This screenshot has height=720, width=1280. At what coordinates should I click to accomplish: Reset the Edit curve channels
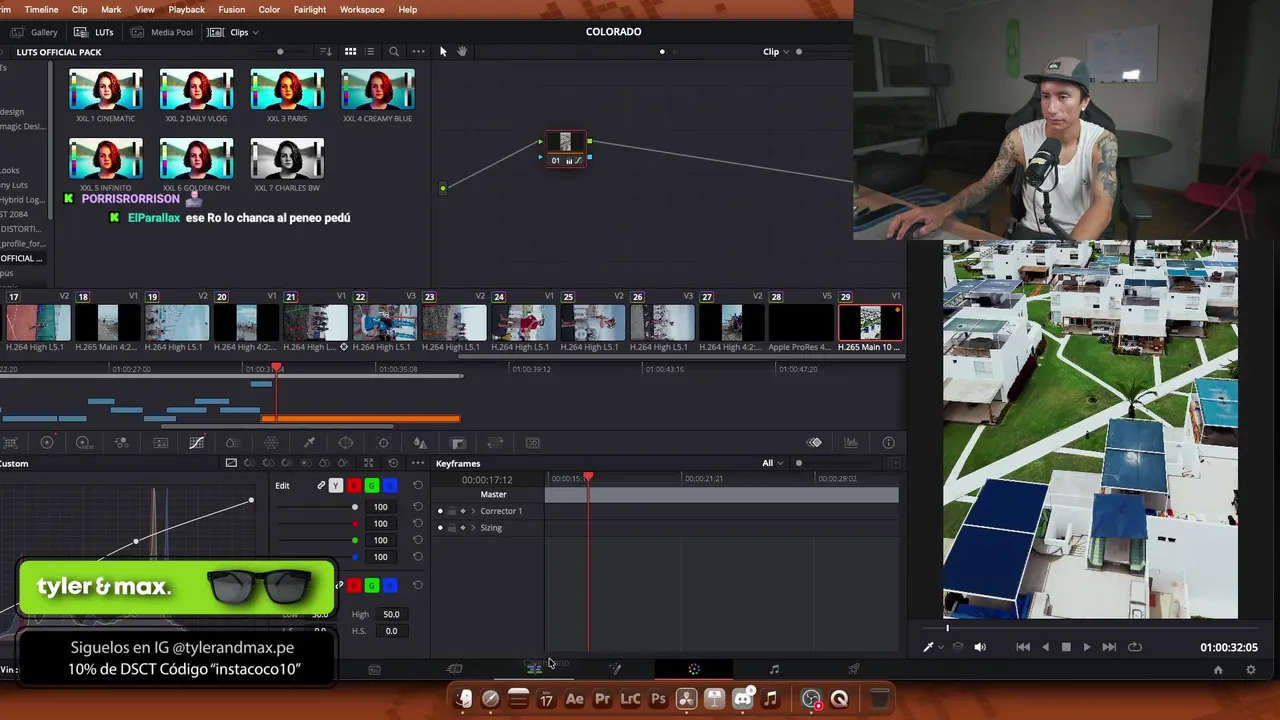tap(418, 485)
